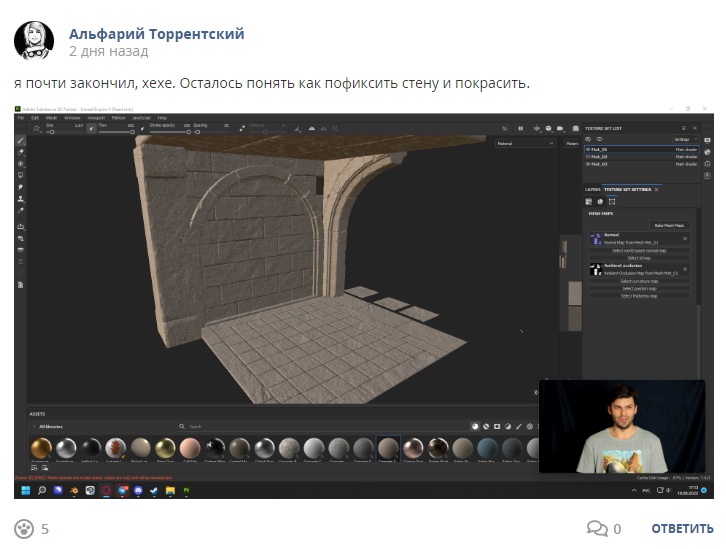Open the Python menu

pyautogui.click(x=119, y=118)
